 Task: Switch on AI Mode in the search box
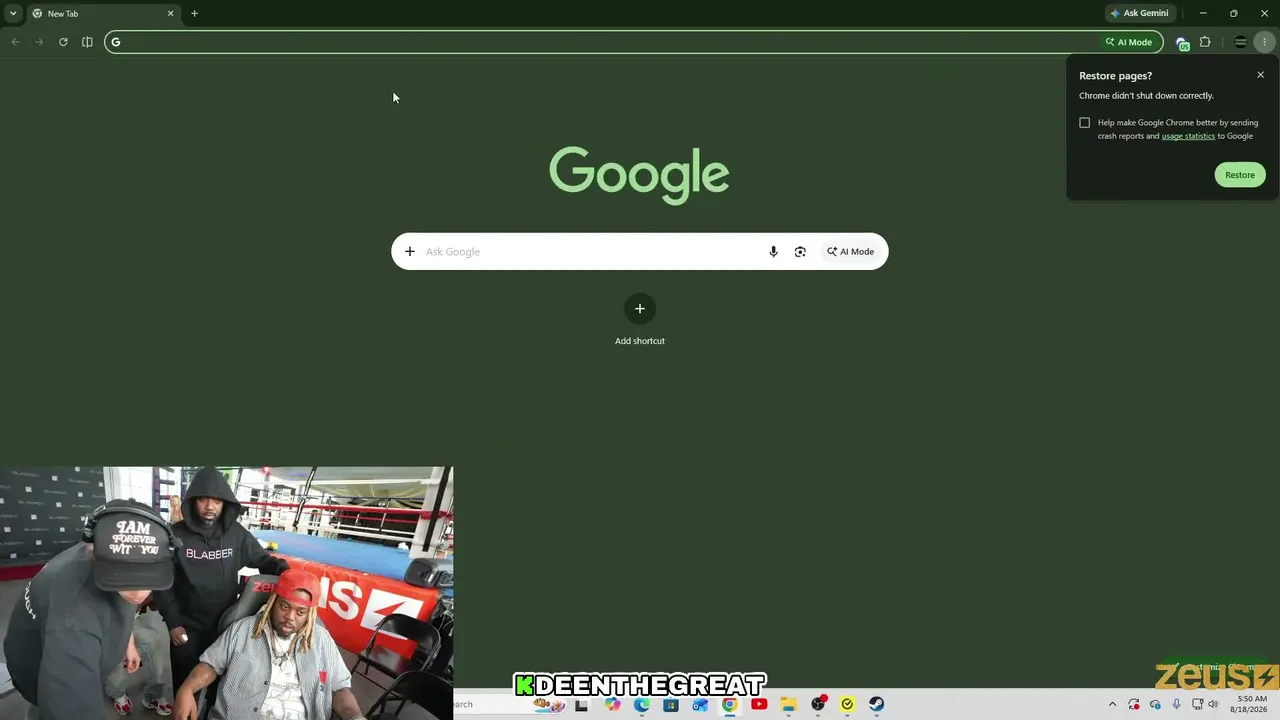click(850, 252)
